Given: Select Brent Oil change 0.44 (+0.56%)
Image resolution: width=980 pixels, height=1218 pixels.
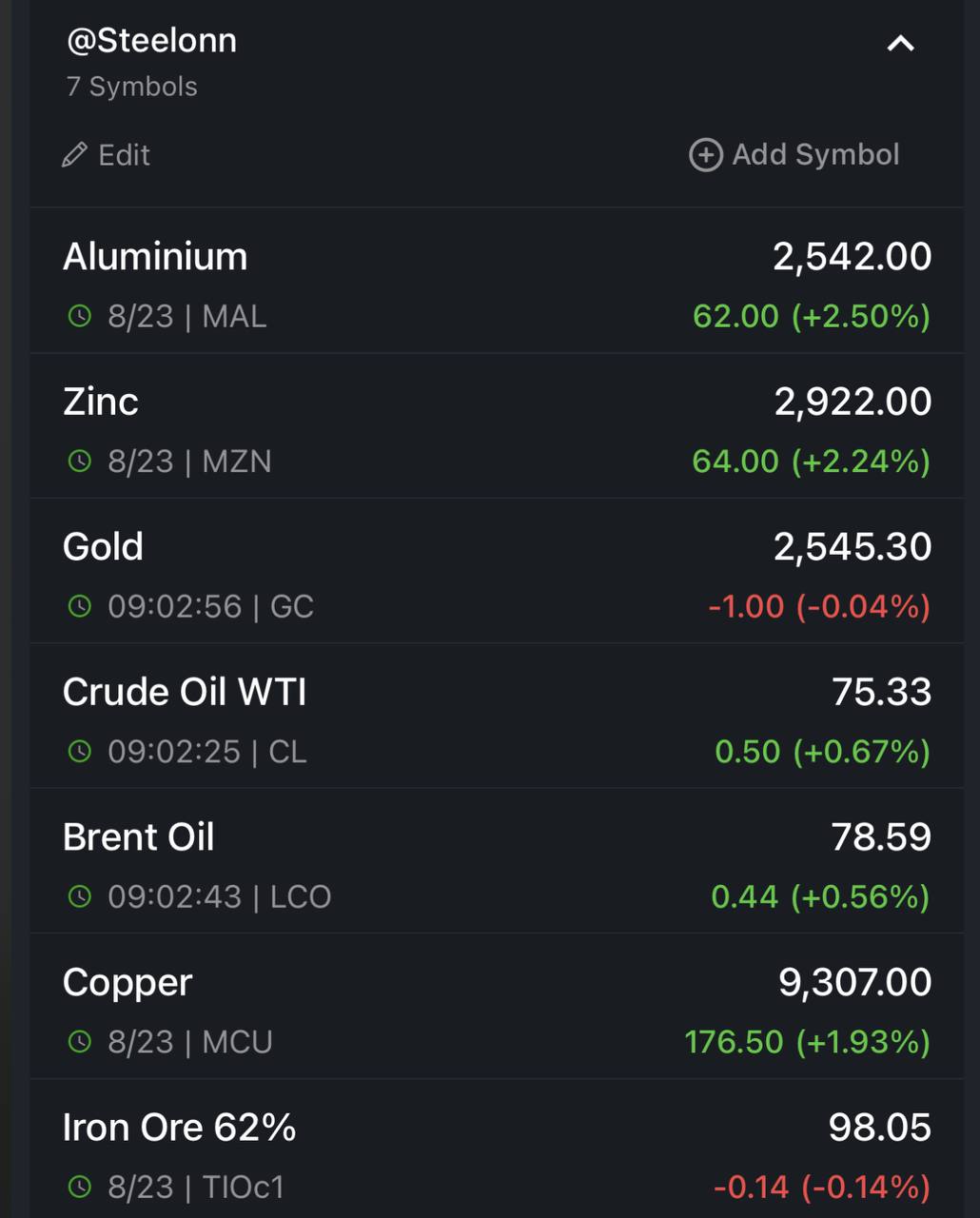Looking at the screenshot, I should pyautogui.click(x=821, y=896).
